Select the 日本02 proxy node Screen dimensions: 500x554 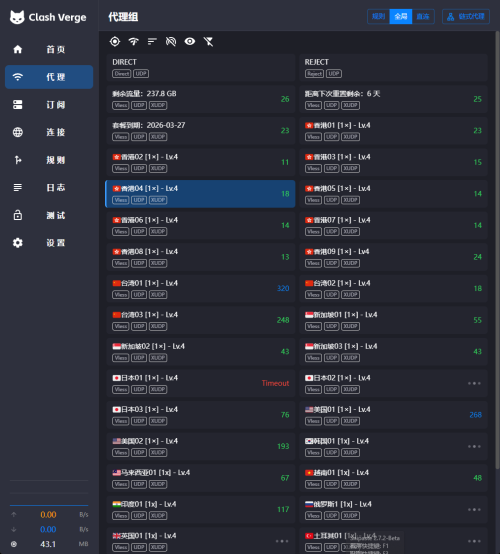click(x=393, y=383)
